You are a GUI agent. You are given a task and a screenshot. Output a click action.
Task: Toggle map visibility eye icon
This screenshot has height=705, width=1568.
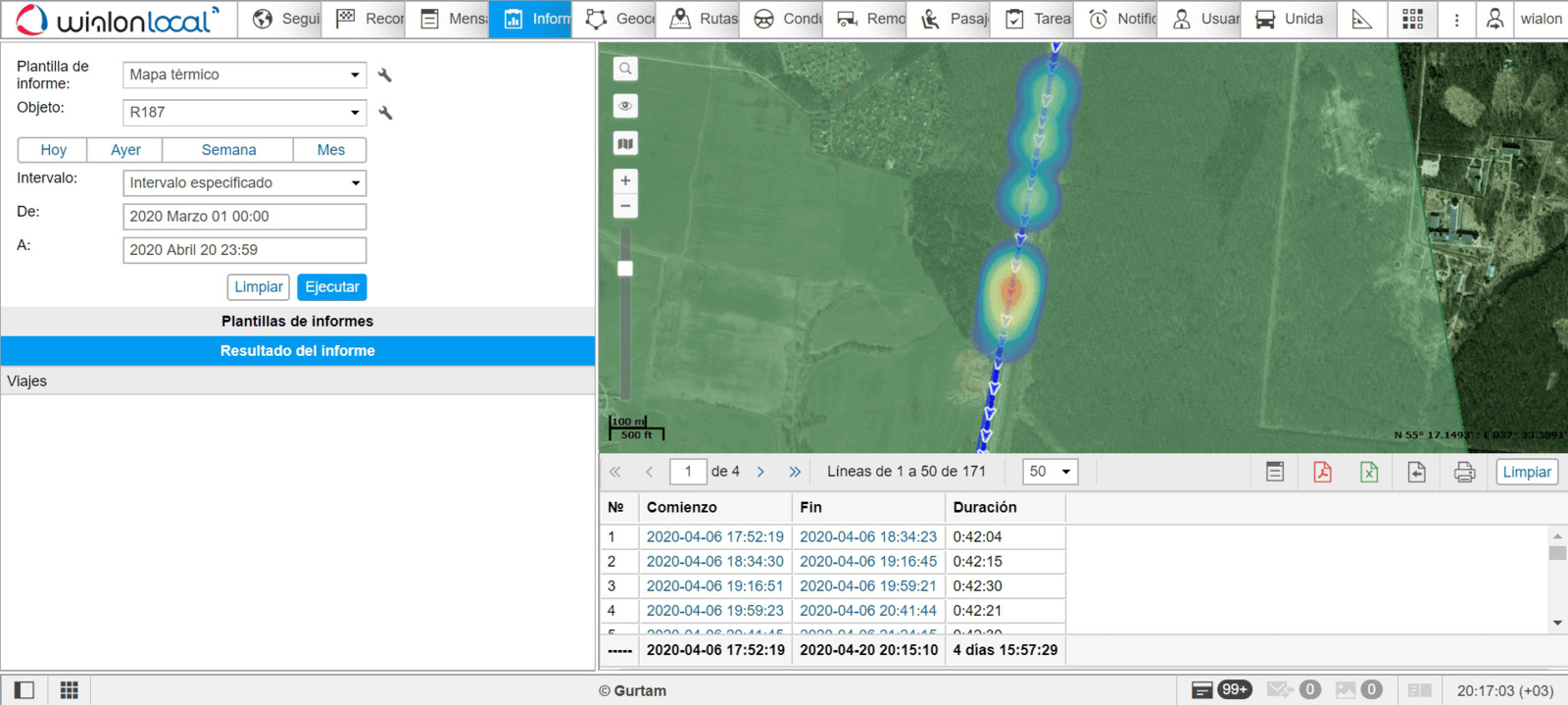(x=625, y=106)
